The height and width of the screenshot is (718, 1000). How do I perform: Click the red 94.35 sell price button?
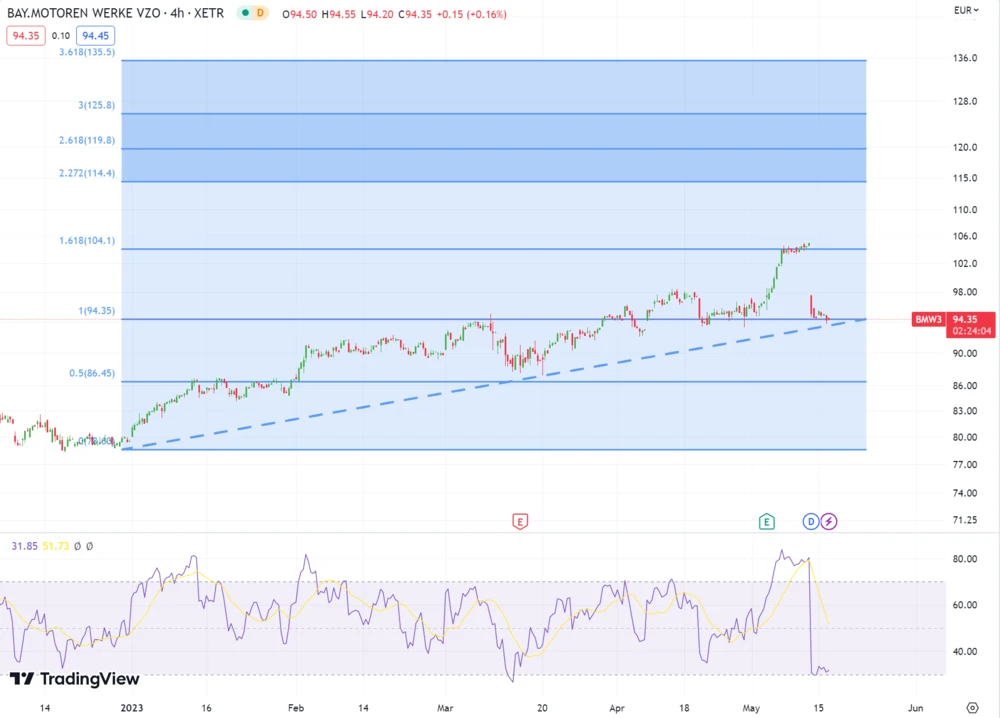[24, 36]
